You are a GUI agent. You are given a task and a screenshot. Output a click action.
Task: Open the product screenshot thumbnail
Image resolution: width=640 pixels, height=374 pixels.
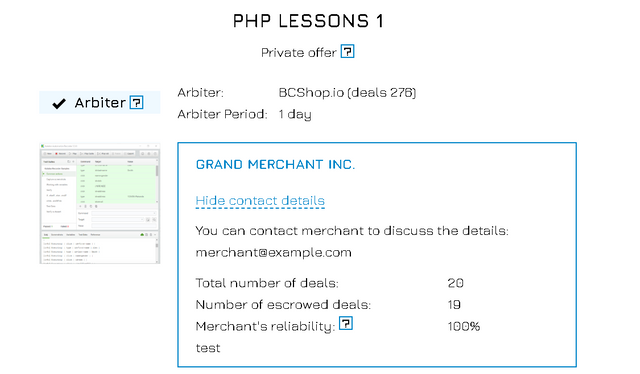100,203
